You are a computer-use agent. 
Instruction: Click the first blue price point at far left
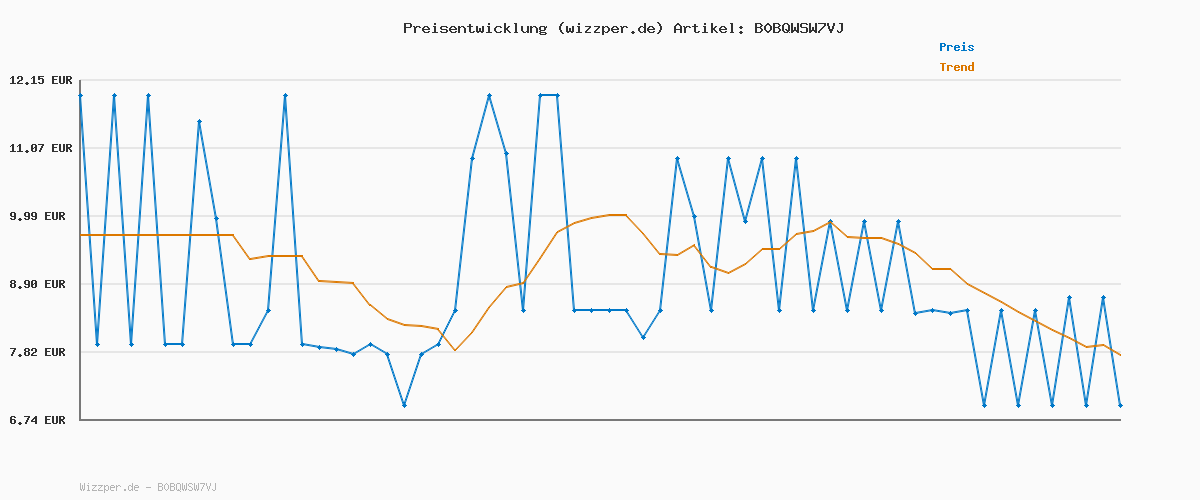80,95
